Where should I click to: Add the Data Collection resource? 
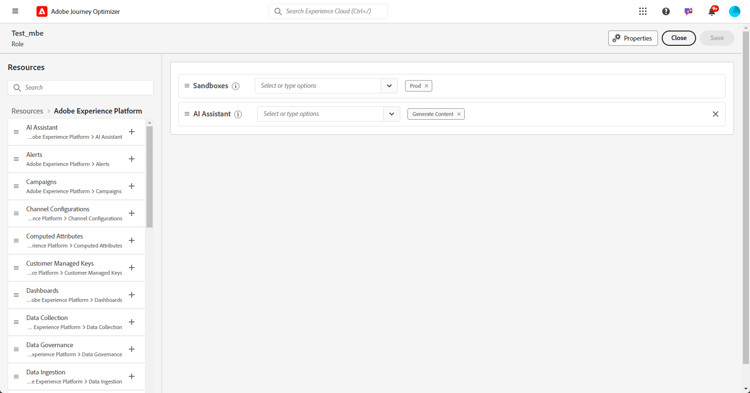(x=132, y=322)
